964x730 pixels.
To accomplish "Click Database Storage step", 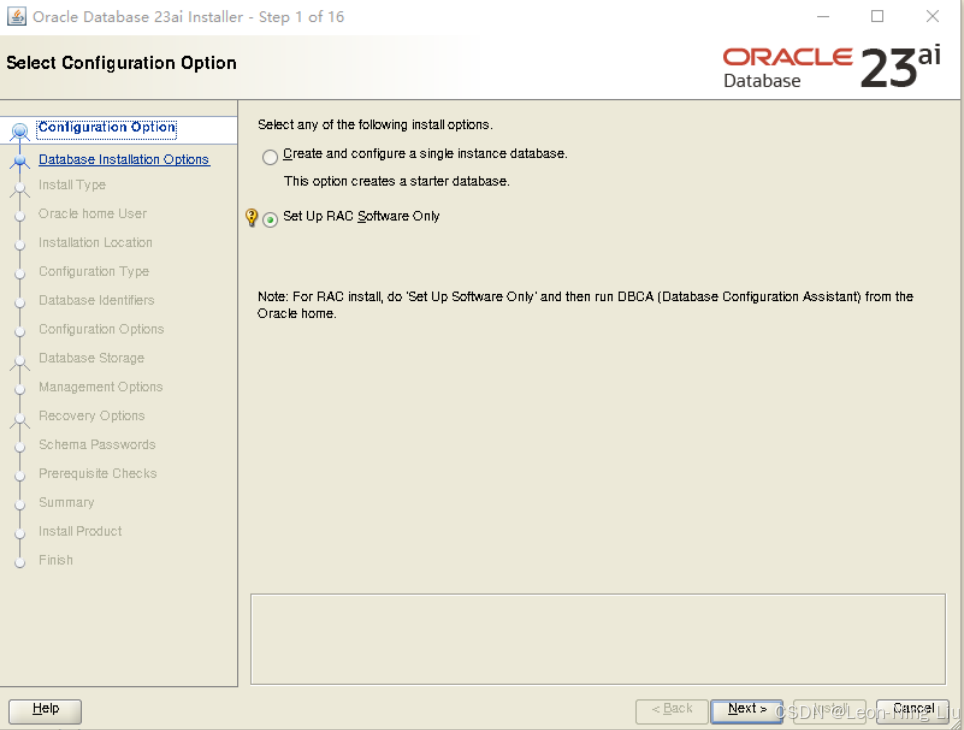I will [x=91, y=358].
